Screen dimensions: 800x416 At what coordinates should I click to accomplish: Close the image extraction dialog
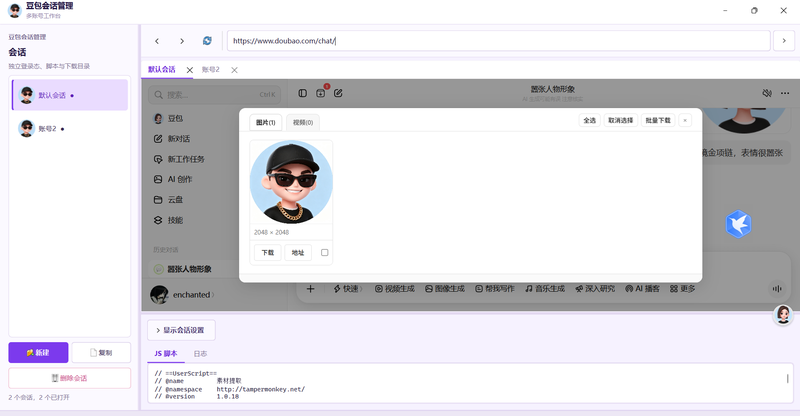[685, 120]
